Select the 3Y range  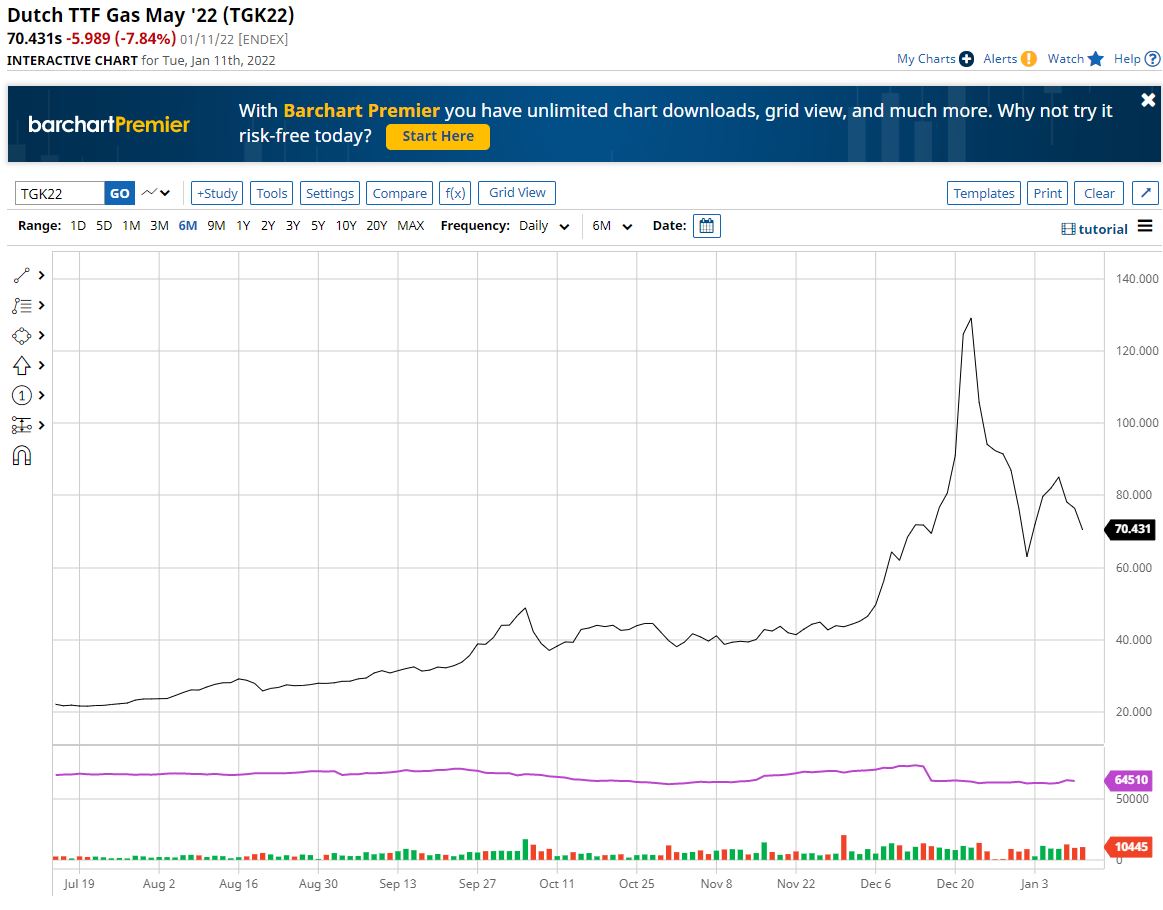[293, 225]
